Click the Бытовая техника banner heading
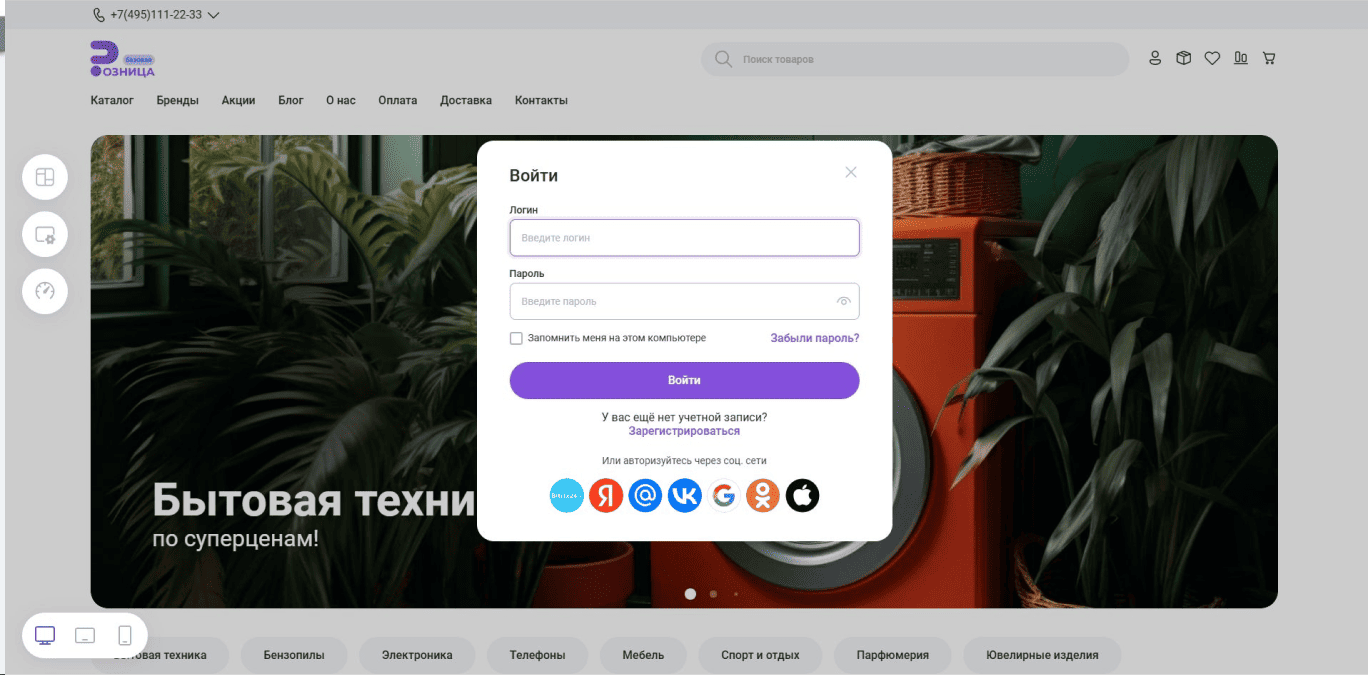Image resolution: width=1368 pixels, height=675 pixels. (x=314, y=500)
